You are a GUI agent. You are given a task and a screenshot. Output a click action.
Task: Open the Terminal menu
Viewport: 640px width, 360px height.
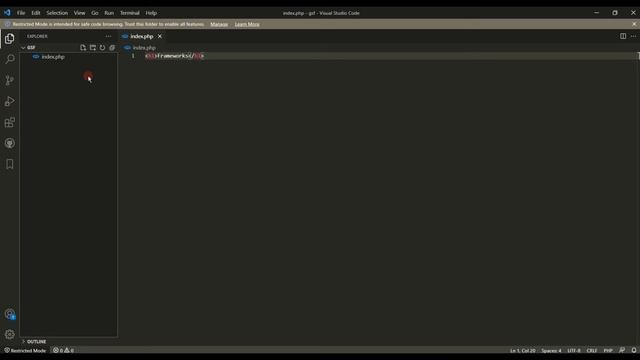point(129,13)
